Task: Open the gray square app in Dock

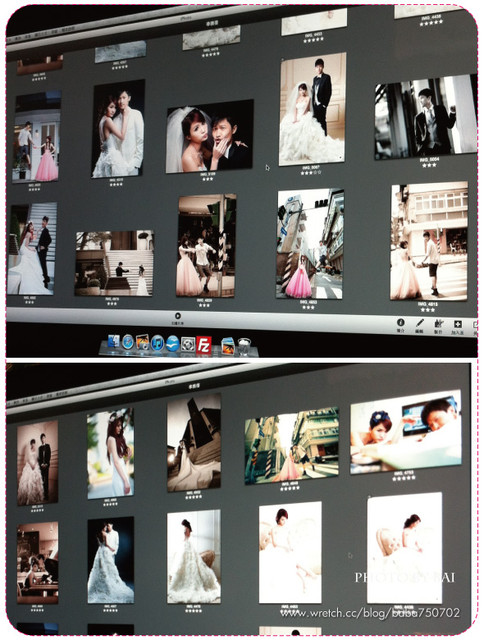Action: click(188, 345)
